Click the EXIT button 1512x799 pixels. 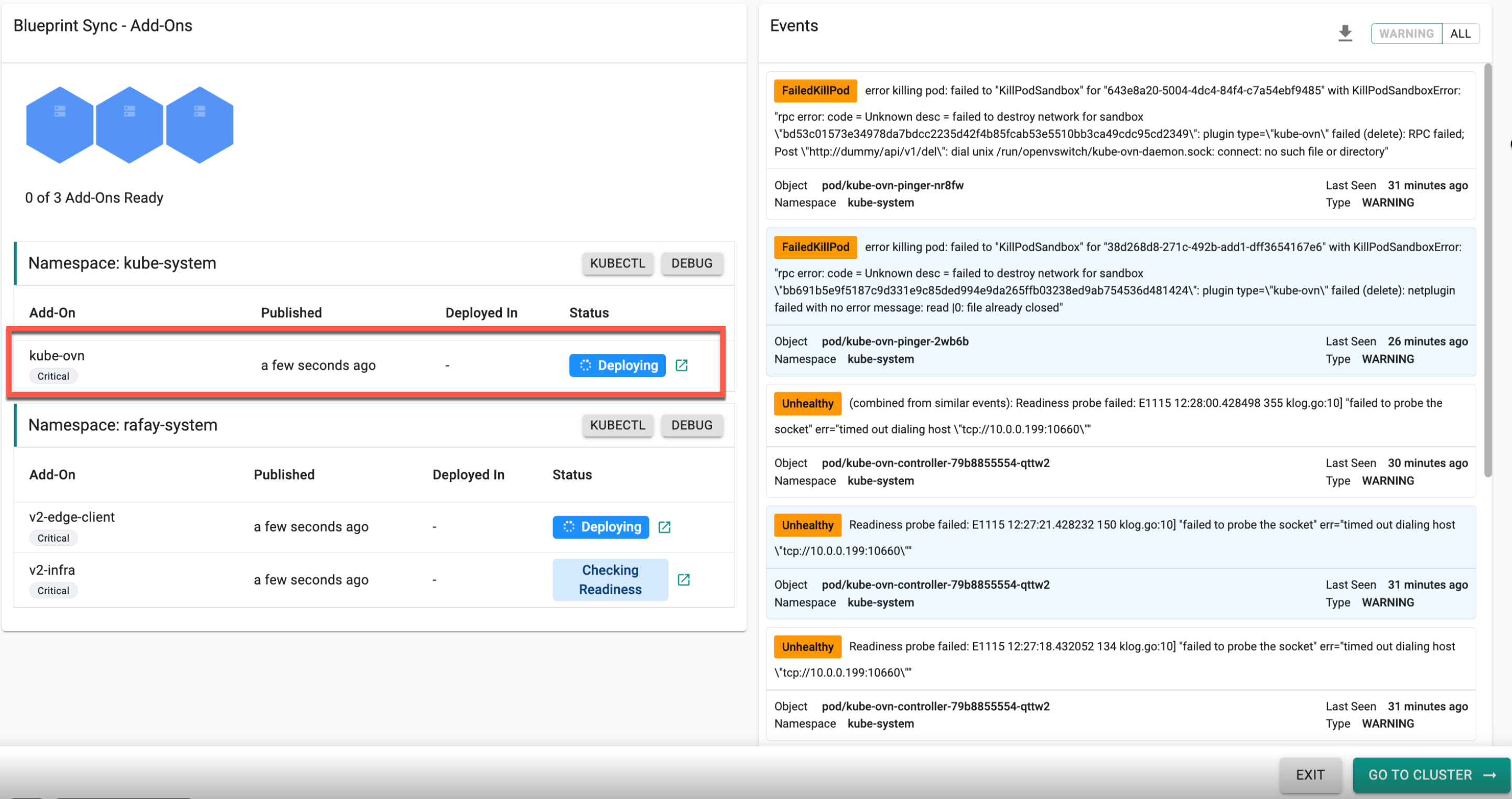(x=1310, y=775)
